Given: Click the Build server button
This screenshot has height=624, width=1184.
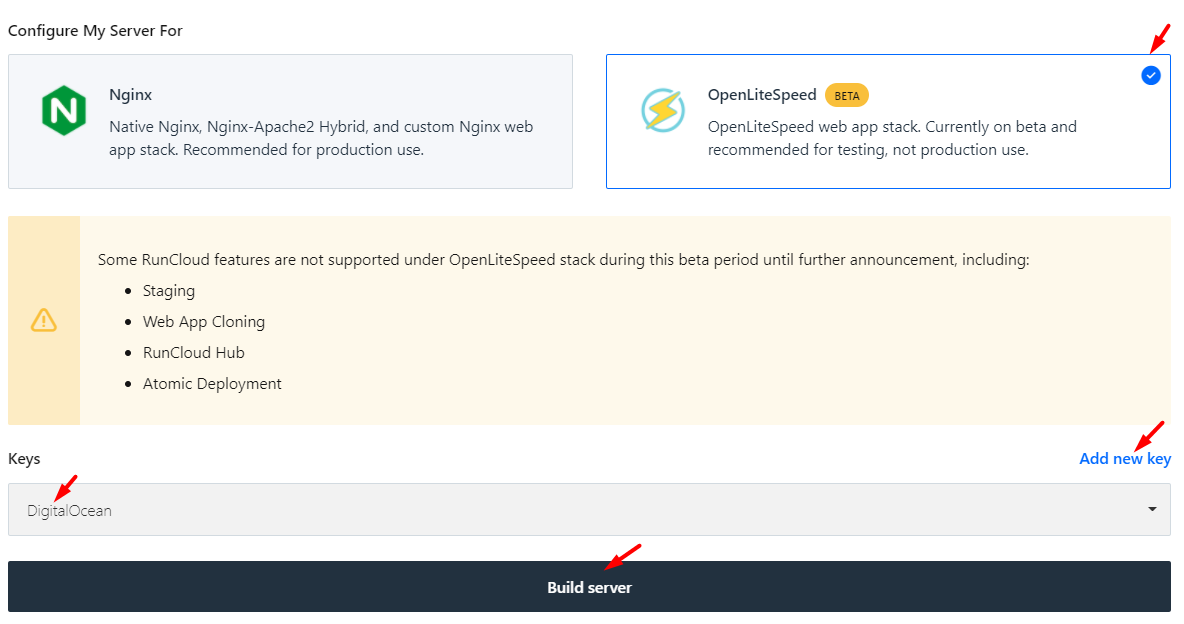Looking at the screenshot, I should pos(589,587).
